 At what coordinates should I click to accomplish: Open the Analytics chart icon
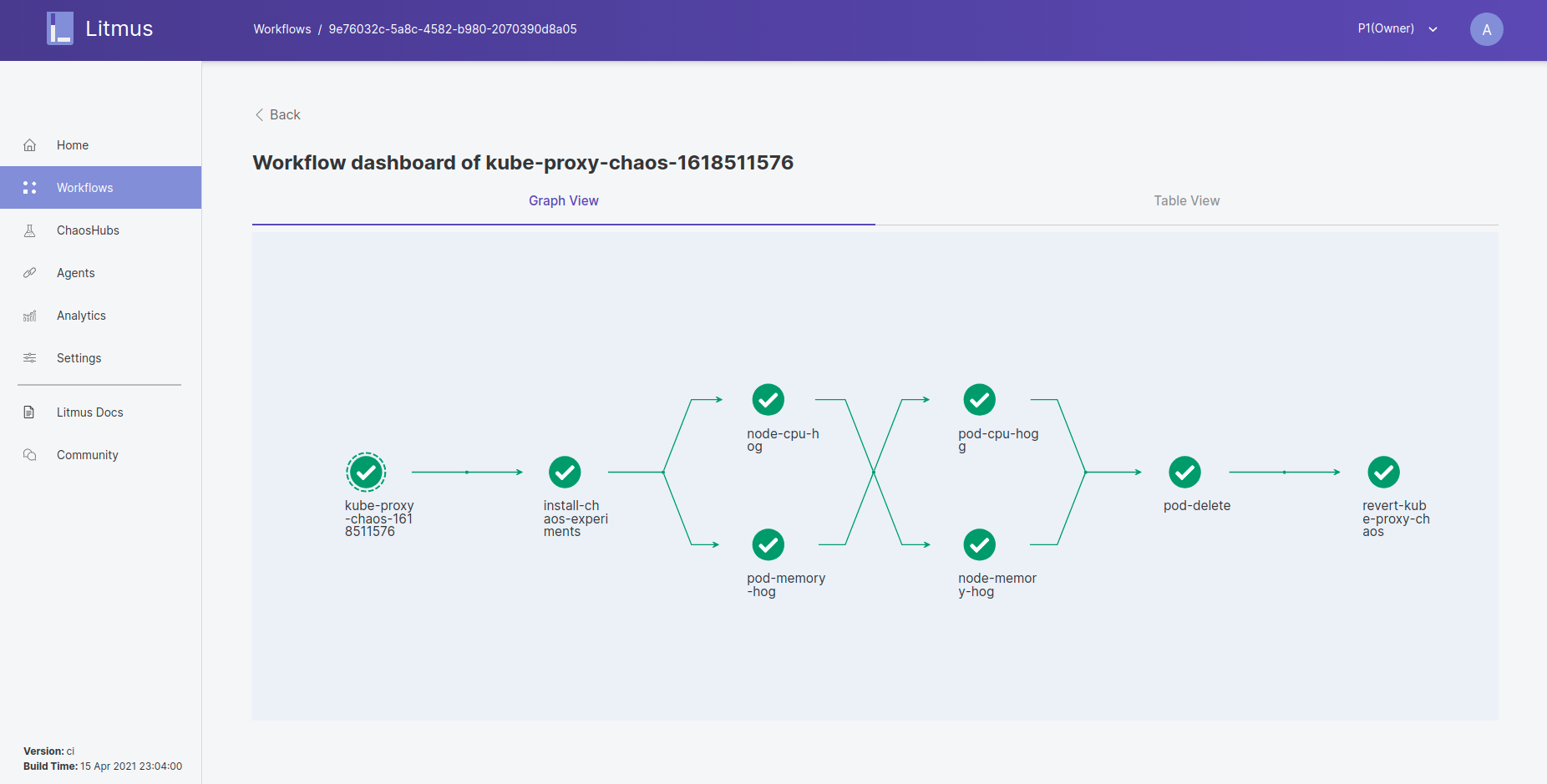(30, 316)
